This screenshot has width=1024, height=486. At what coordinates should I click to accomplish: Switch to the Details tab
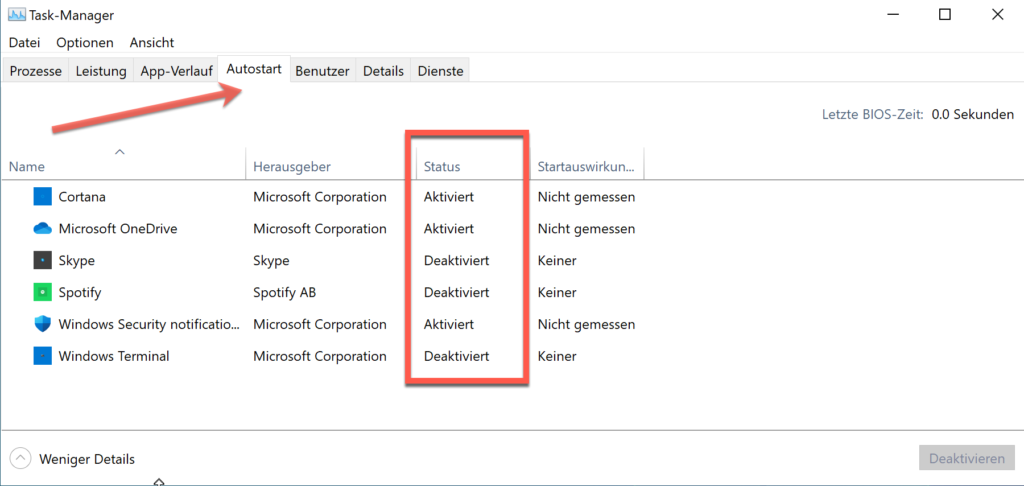point(383,71)
